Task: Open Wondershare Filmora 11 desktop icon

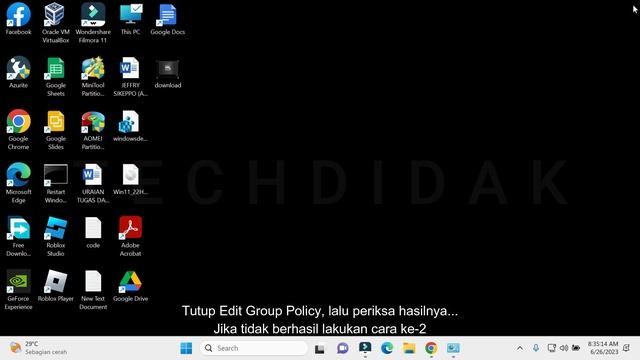Action: pos(93,23)
